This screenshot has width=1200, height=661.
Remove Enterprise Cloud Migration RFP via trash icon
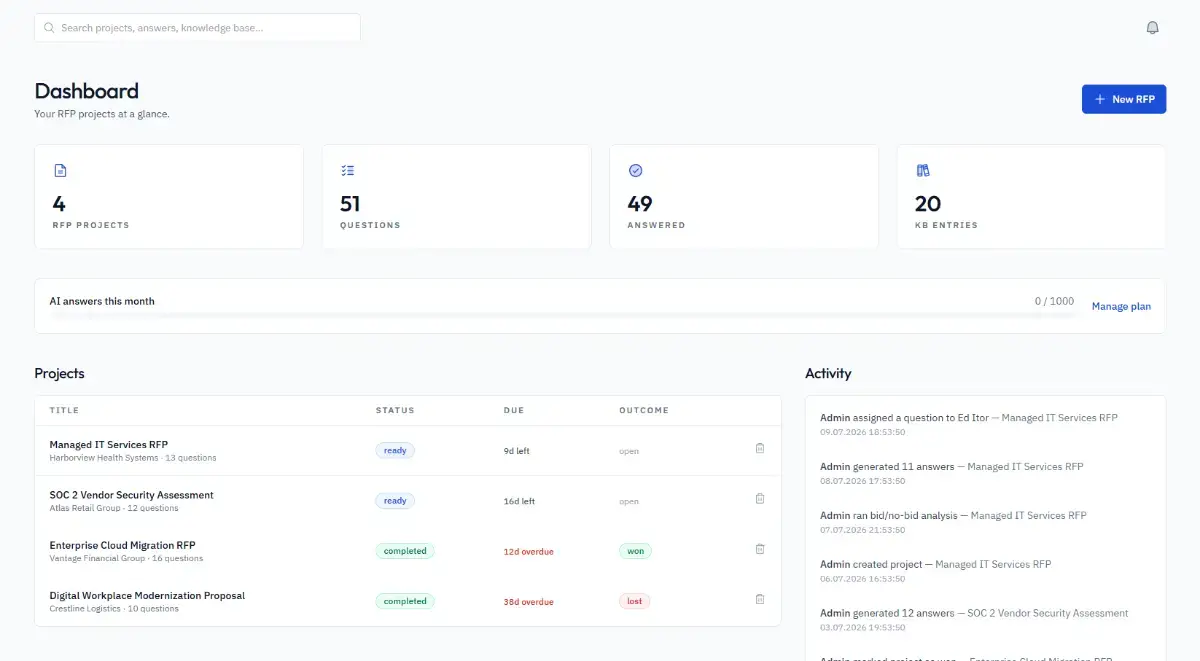pyautogui.click(x=759, y=549)
